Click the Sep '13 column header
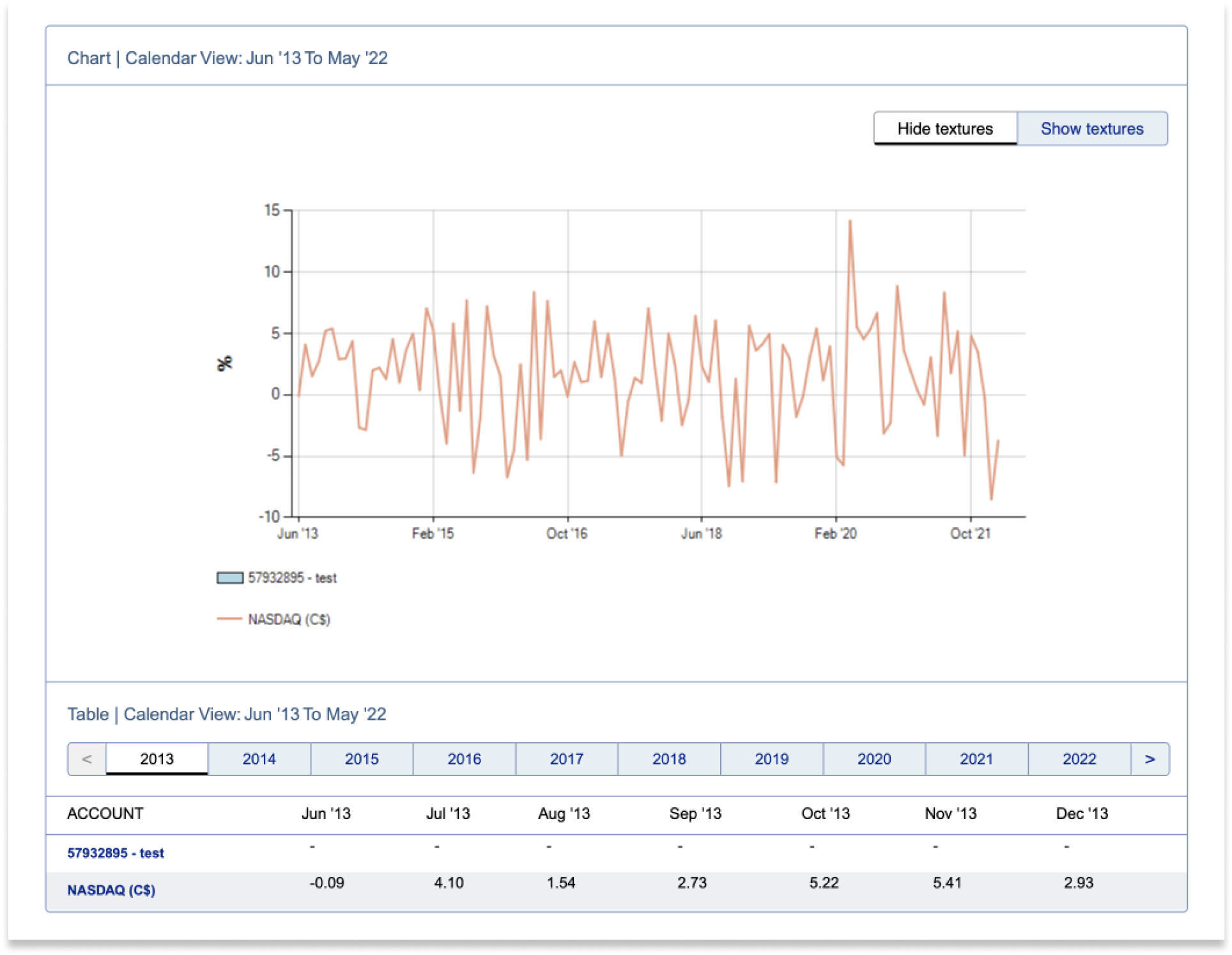The width and height of the screenshot is (1232, 955). (695, 813)
